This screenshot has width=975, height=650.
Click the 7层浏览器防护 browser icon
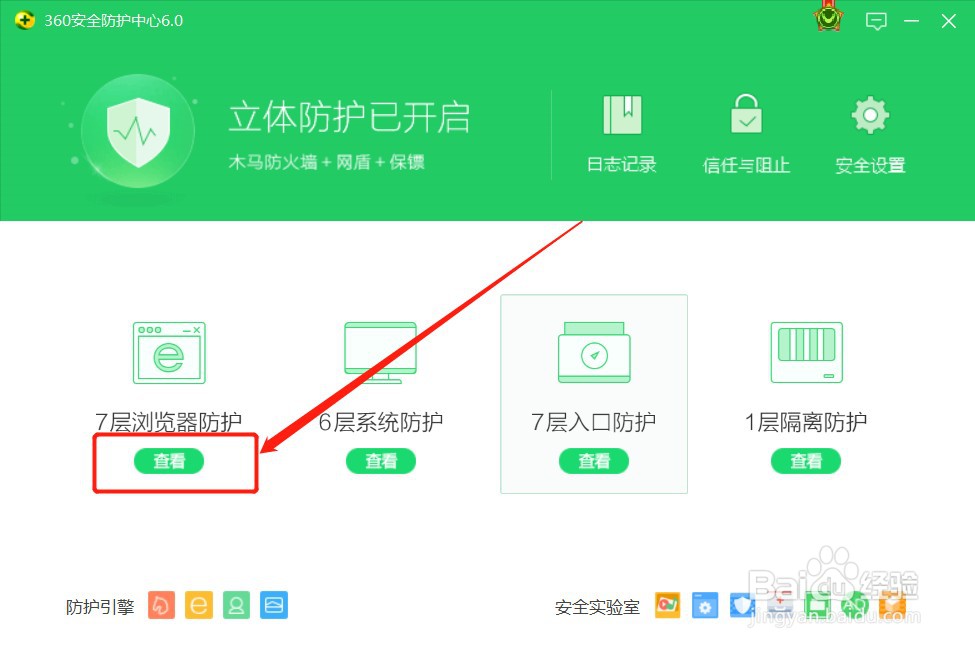[169, 353]
